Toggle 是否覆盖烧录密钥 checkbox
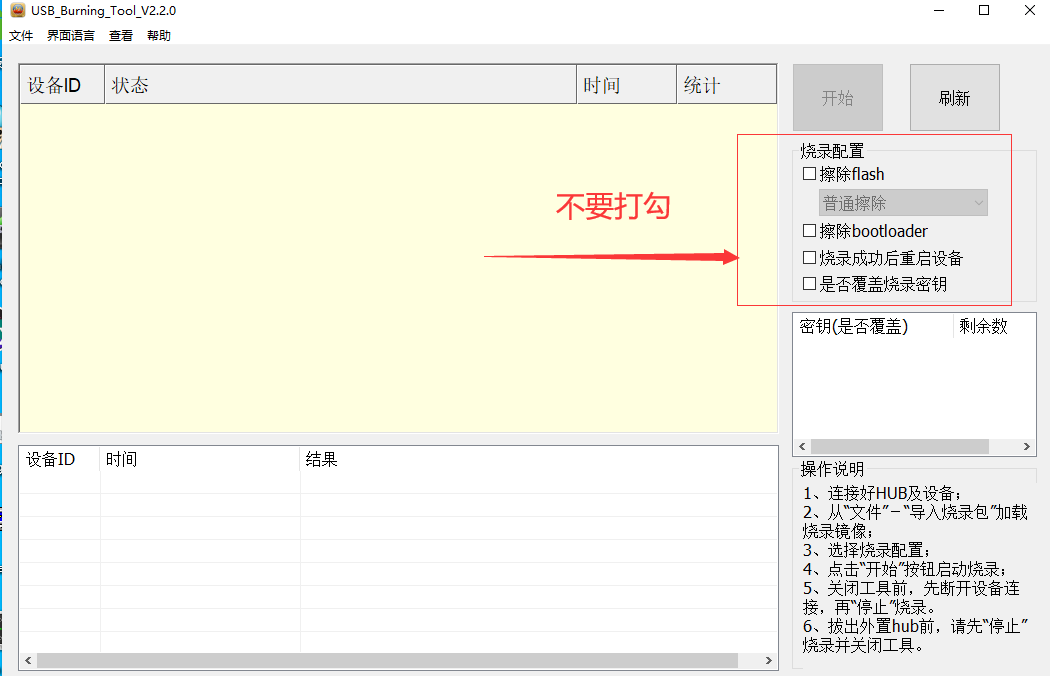The width and height of the screenshot is (1050, 676). pyautogui.click(x=809, y=283)
